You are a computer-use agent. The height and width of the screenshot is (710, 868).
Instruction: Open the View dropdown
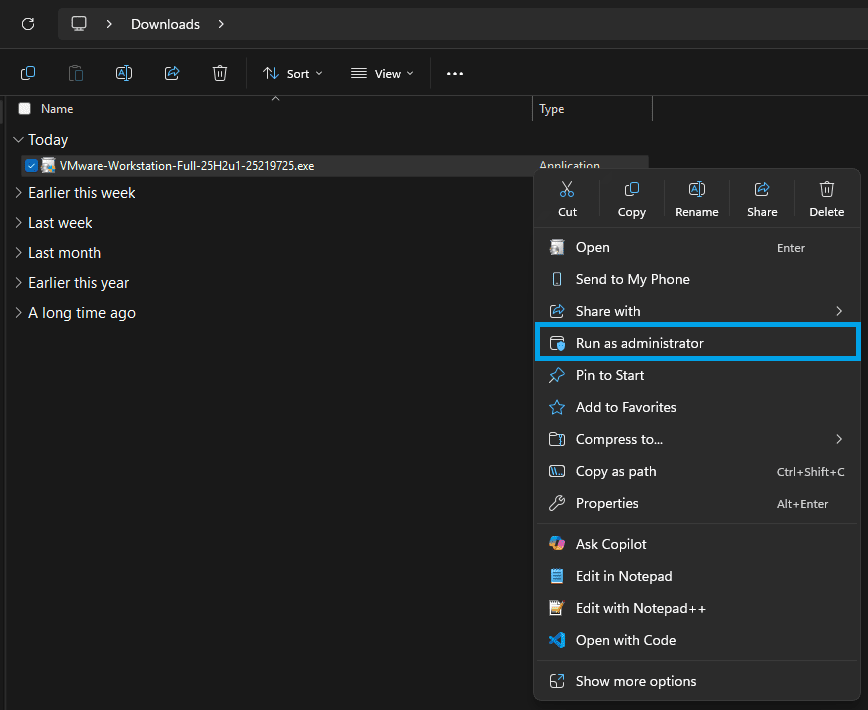pyautogui.click(x=382, y=74)
